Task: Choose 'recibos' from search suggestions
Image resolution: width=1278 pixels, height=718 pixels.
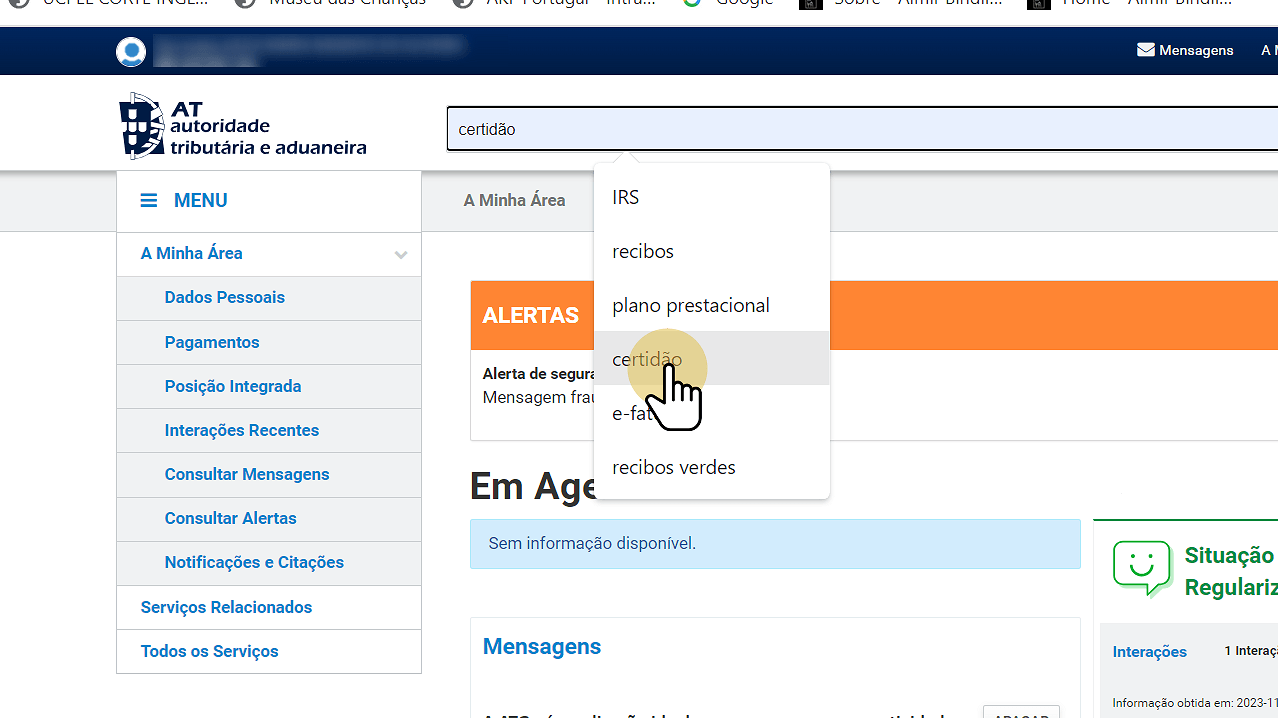Action: point(642,251)
